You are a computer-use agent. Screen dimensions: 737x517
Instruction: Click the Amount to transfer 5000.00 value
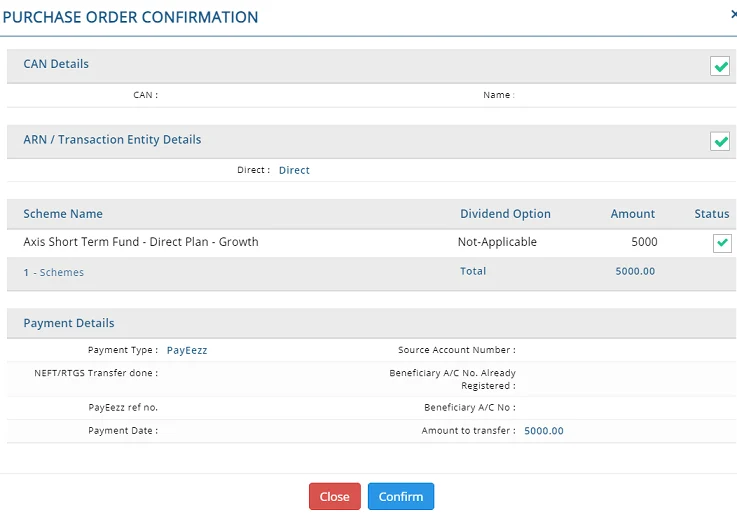(x=544, y=431)
